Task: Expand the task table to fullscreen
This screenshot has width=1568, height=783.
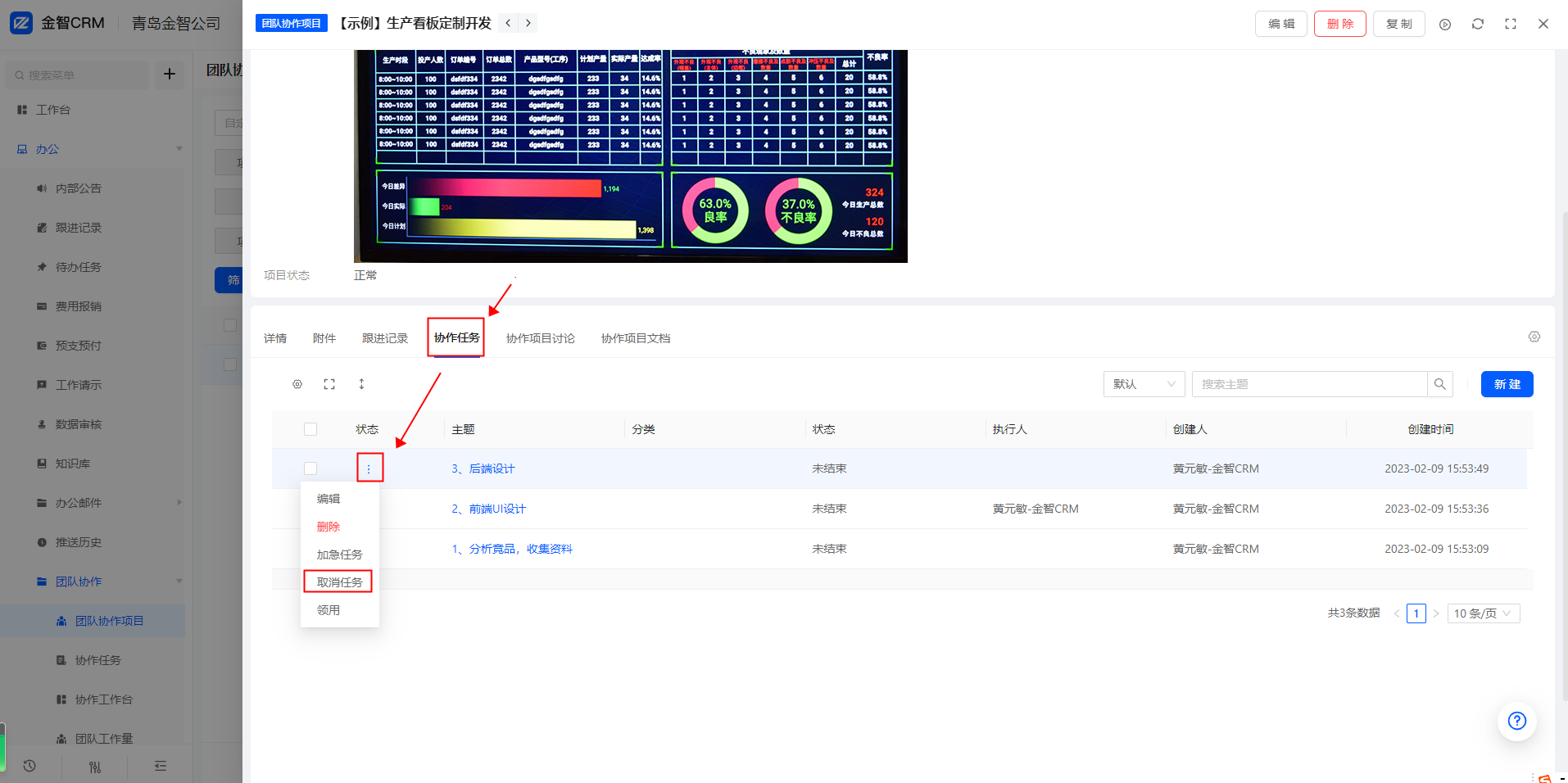Action: coord(329,384)
